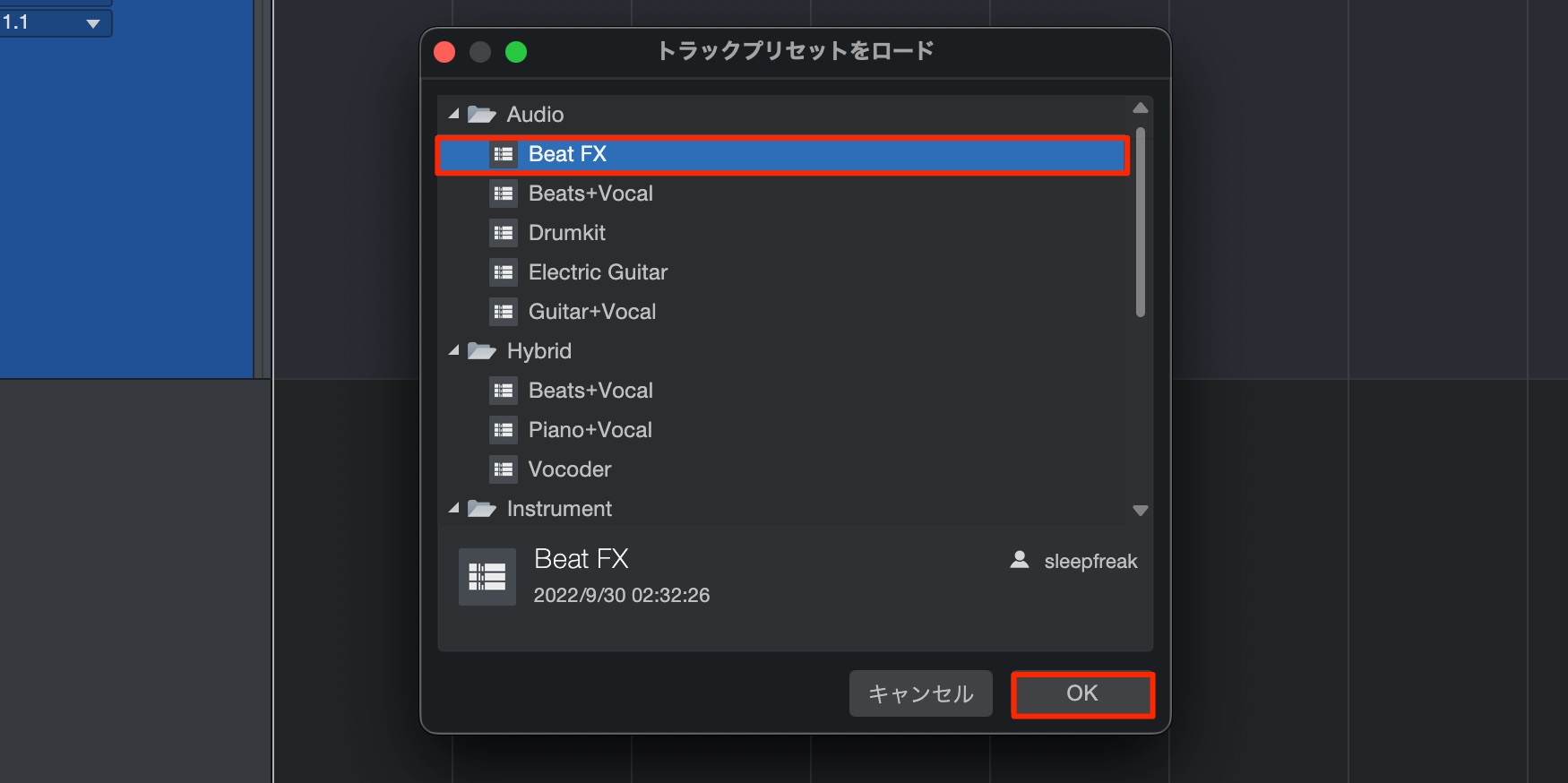Click the Guitar+Vocal preset icon
The image size is (1568, 783).
pos(504,312)
